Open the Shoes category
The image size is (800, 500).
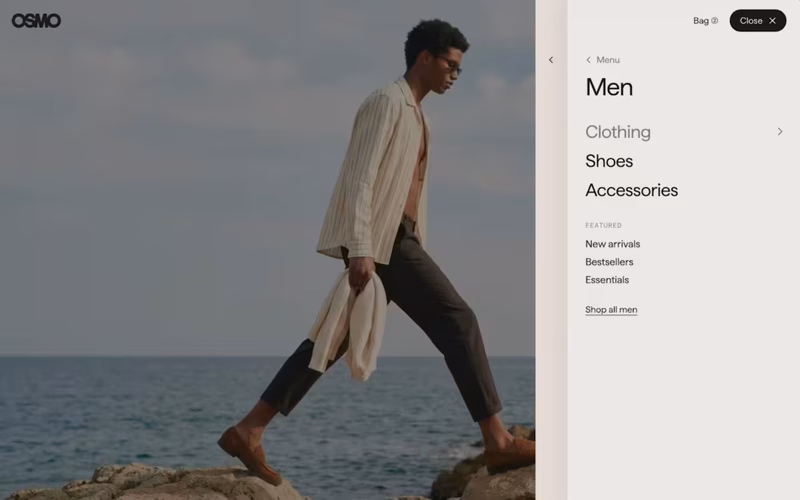coord(609,161)
